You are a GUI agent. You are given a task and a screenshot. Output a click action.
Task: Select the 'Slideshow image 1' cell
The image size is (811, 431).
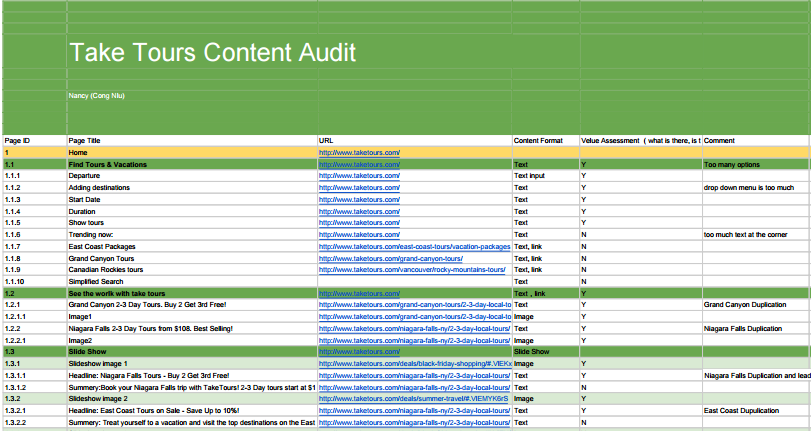pyautogui.click(x=192, y=364)
